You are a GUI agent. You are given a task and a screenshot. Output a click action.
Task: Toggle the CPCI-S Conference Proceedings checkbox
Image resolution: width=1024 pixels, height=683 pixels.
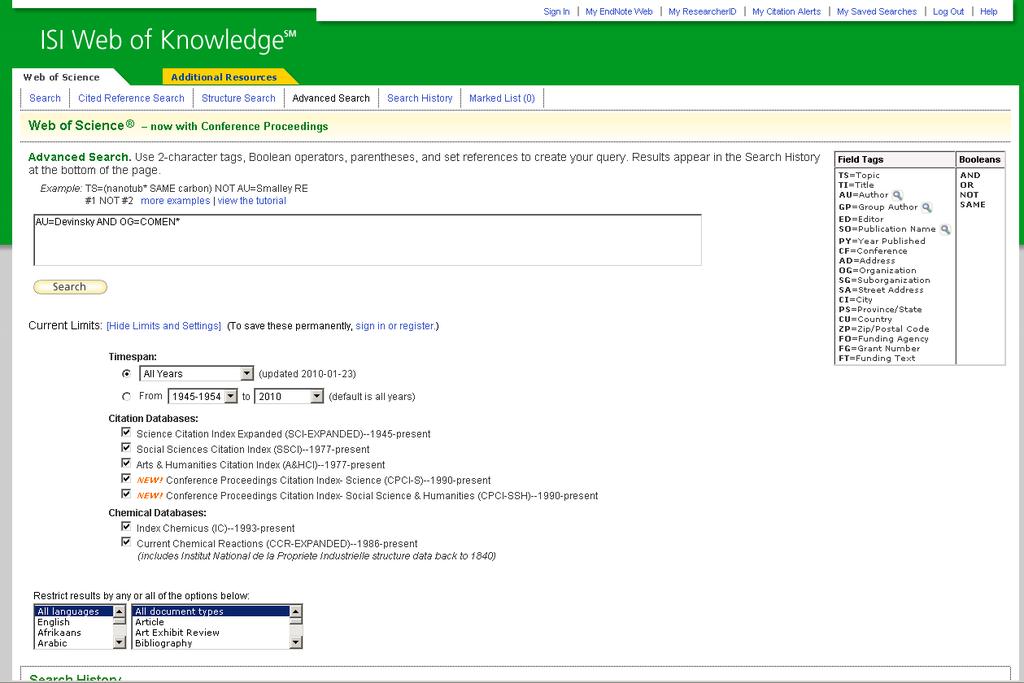pos(126,479)
